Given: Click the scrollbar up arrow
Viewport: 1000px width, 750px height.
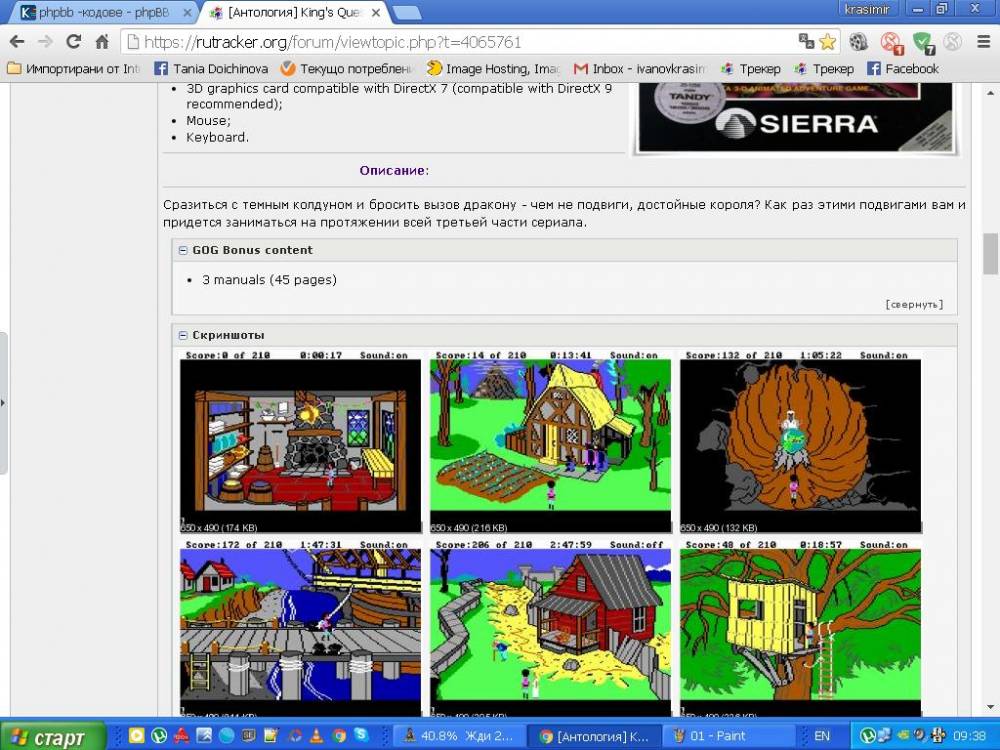Looking at the screenshot, I should 990,93.
